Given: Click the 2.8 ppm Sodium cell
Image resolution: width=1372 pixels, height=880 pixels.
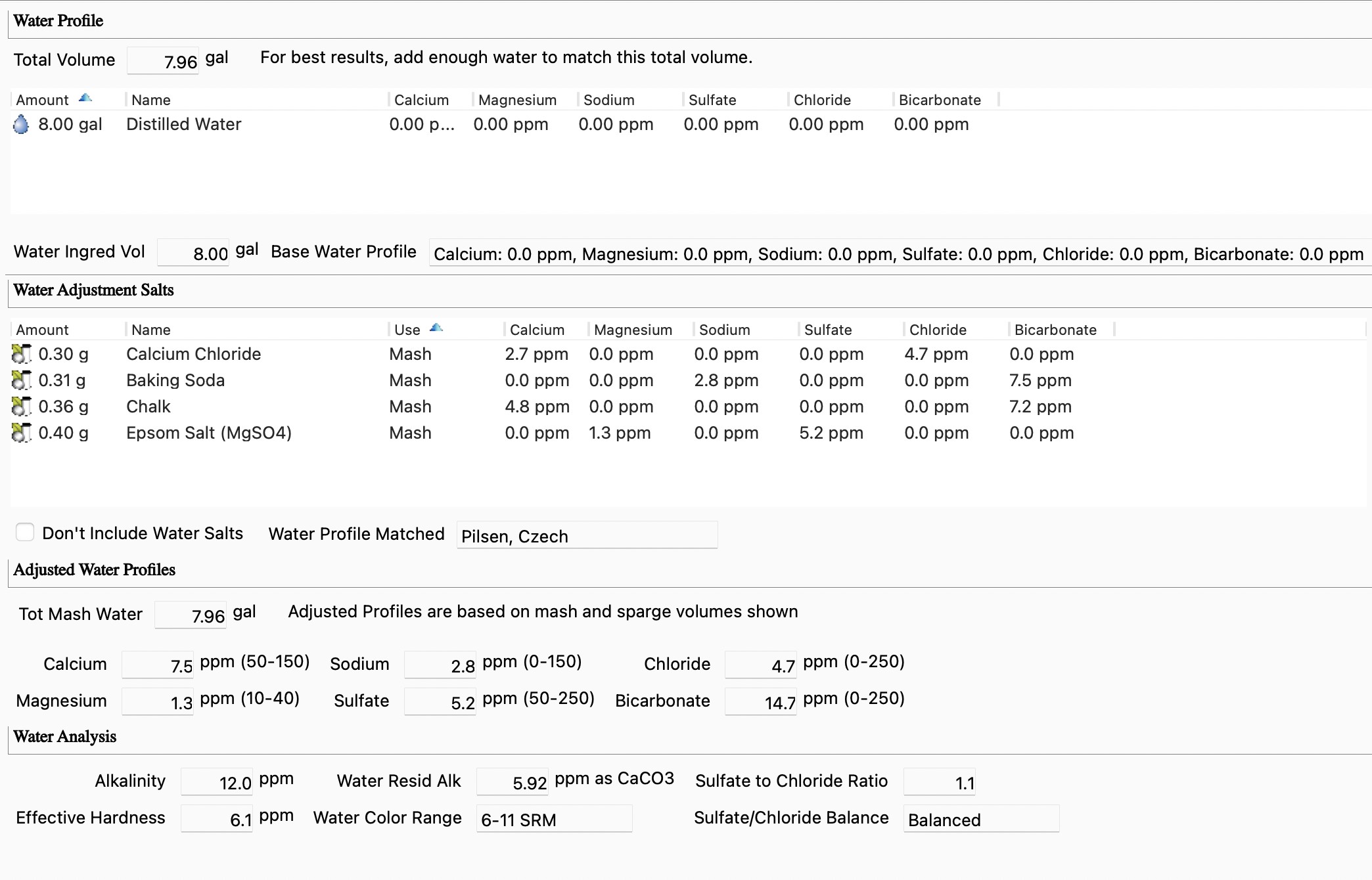Looking at the screenshot, I should [726, 380].
